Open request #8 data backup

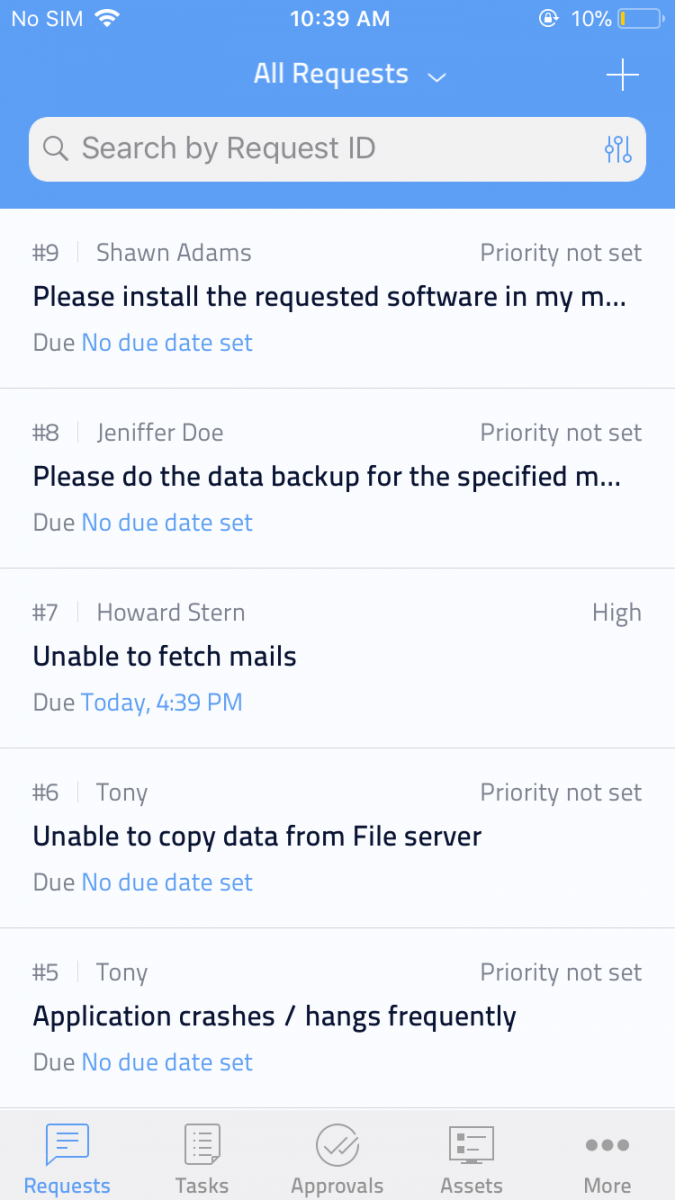[328, 477]
